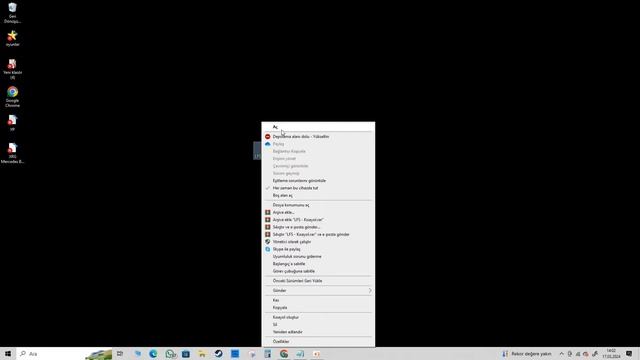Select Sıkıştır "LFS - Kısayol.rar" ve e-posta gönder
Viewport: 640px width, 360px height.
tap(318, 234)
